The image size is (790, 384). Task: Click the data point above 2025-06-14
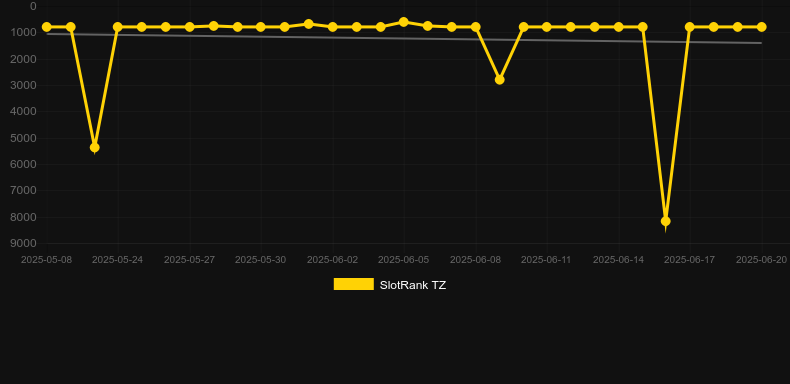618,27
